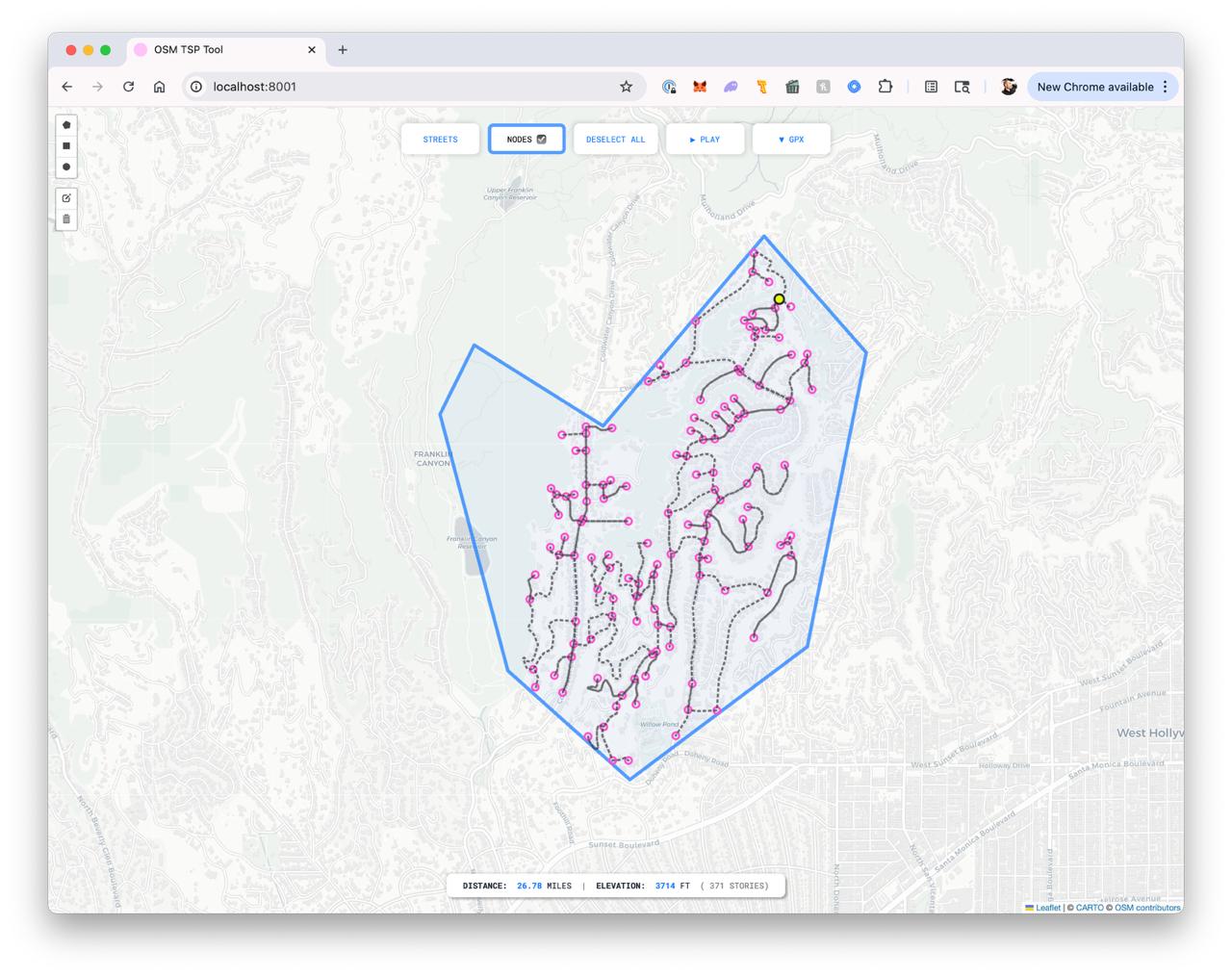
Task: Click the Streets toggle button
Action: pos(440,140)
